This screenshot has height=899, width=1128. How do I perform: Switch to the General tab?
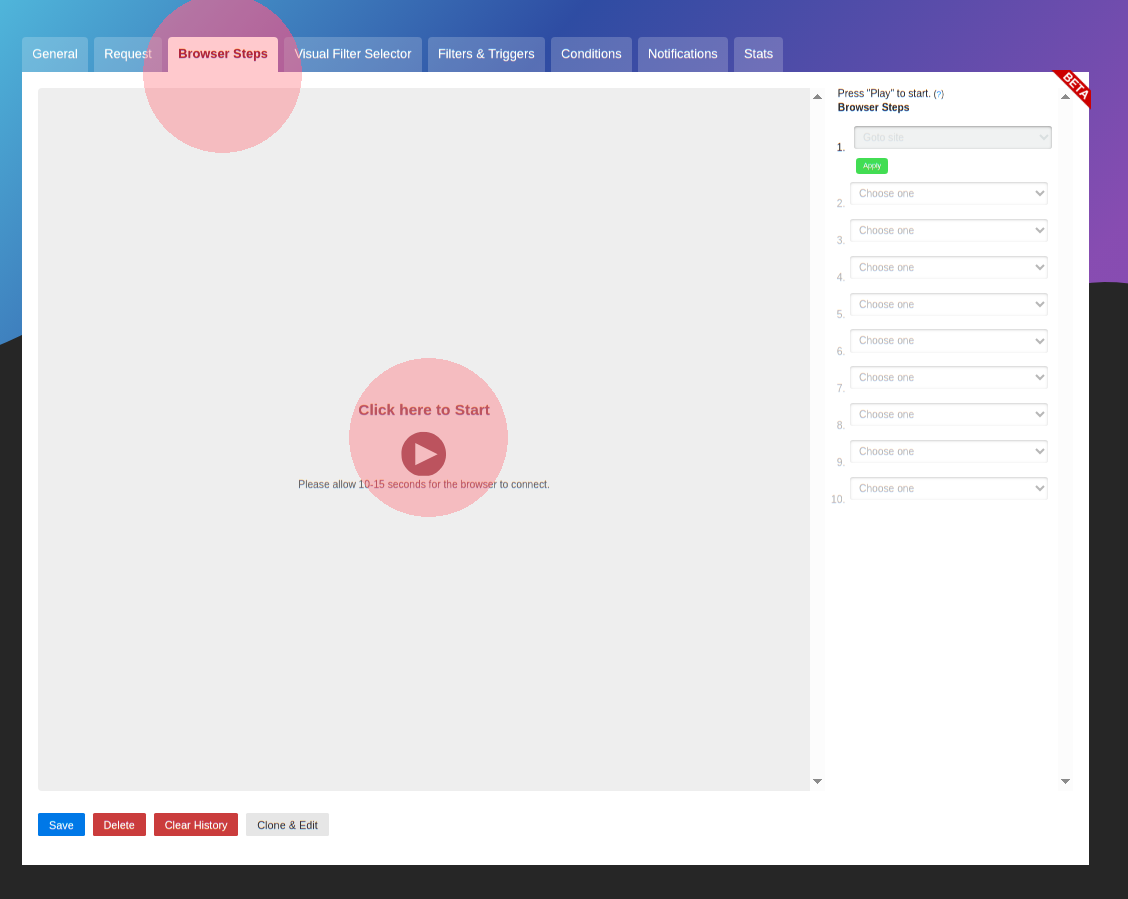55,54
